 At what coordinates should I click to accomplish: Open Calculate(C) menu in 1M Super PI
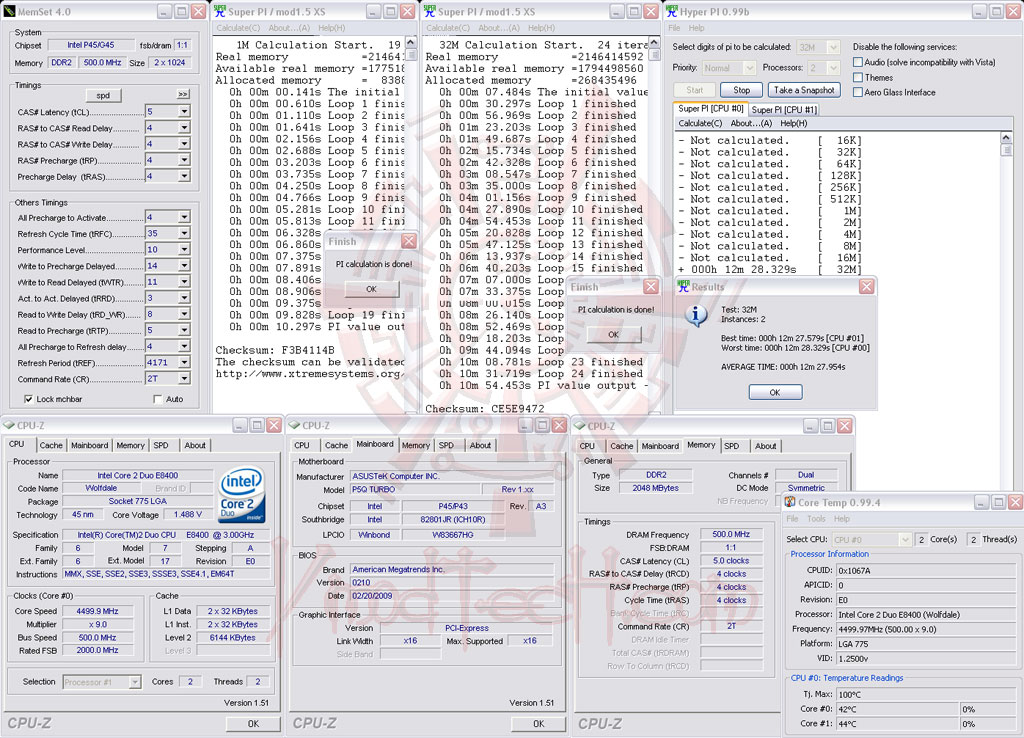click(x=238, y=28)
